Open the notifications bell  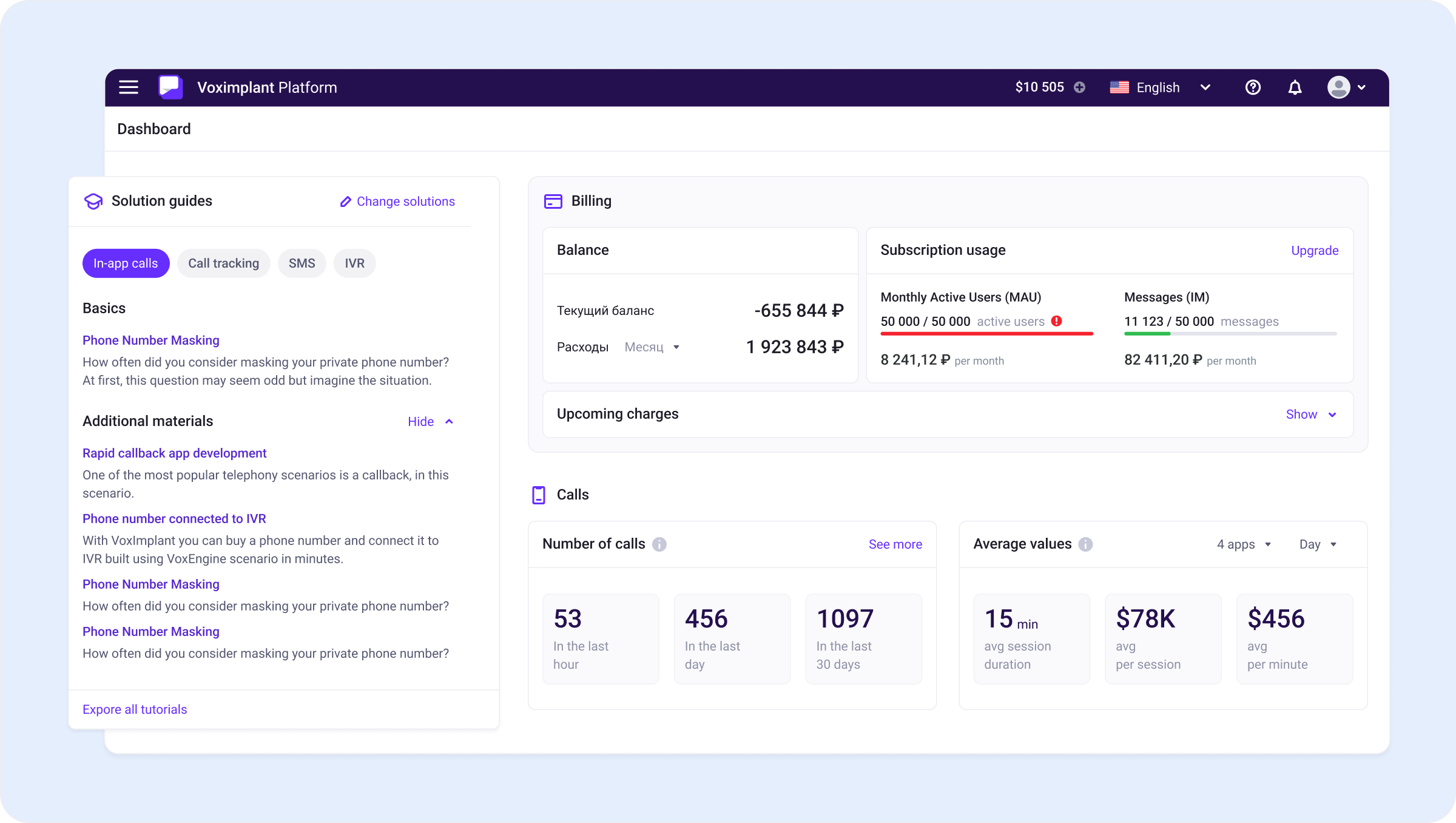click(1295, 87)
